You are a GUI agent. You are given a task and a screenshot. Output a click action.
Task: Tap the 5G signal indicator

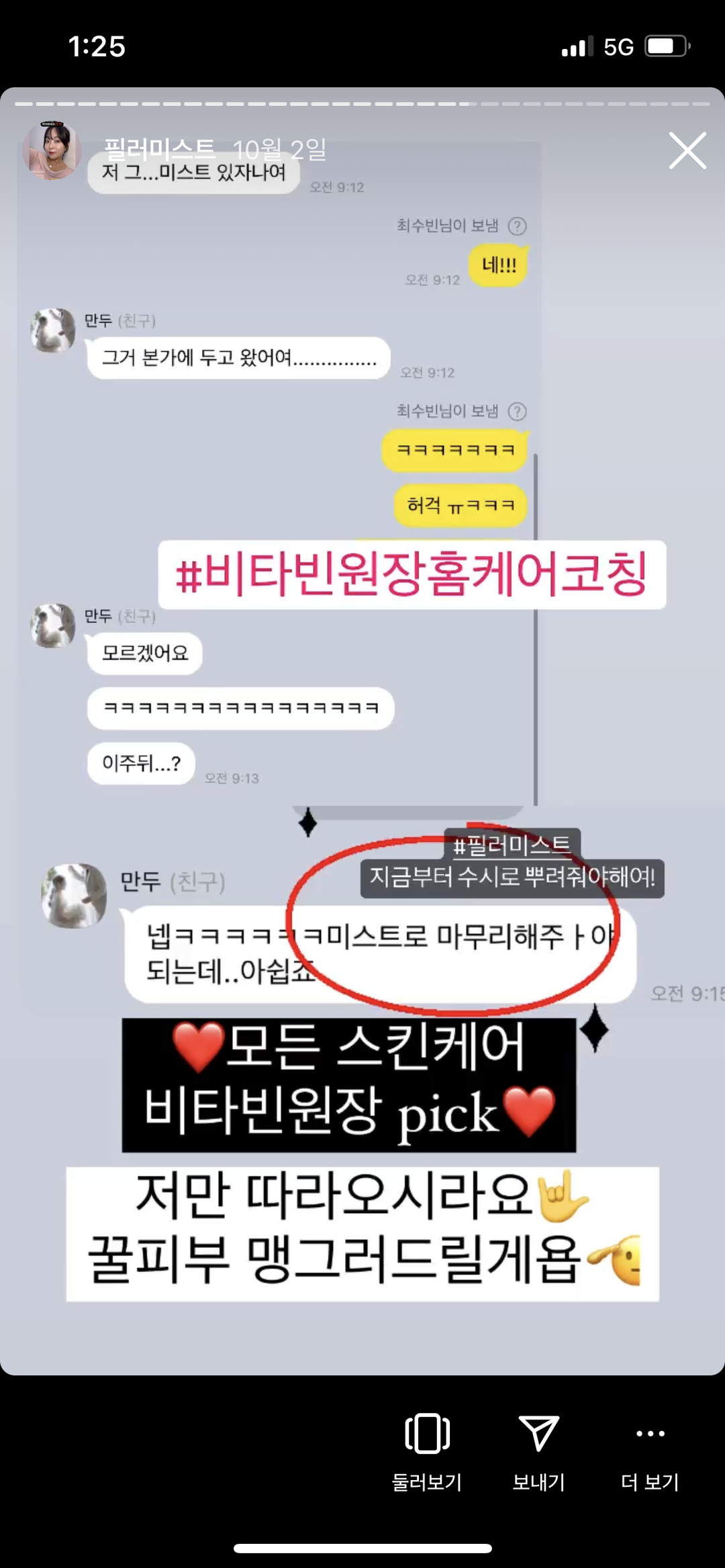tap(618, 47)
